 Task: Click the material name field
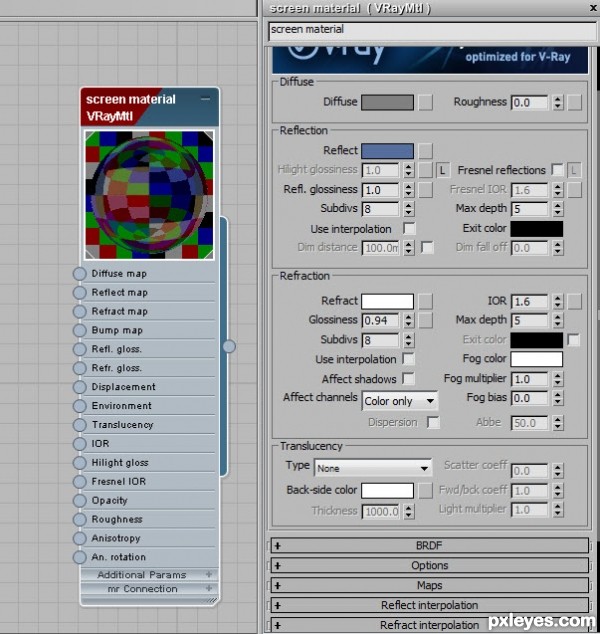click(433, 30)
